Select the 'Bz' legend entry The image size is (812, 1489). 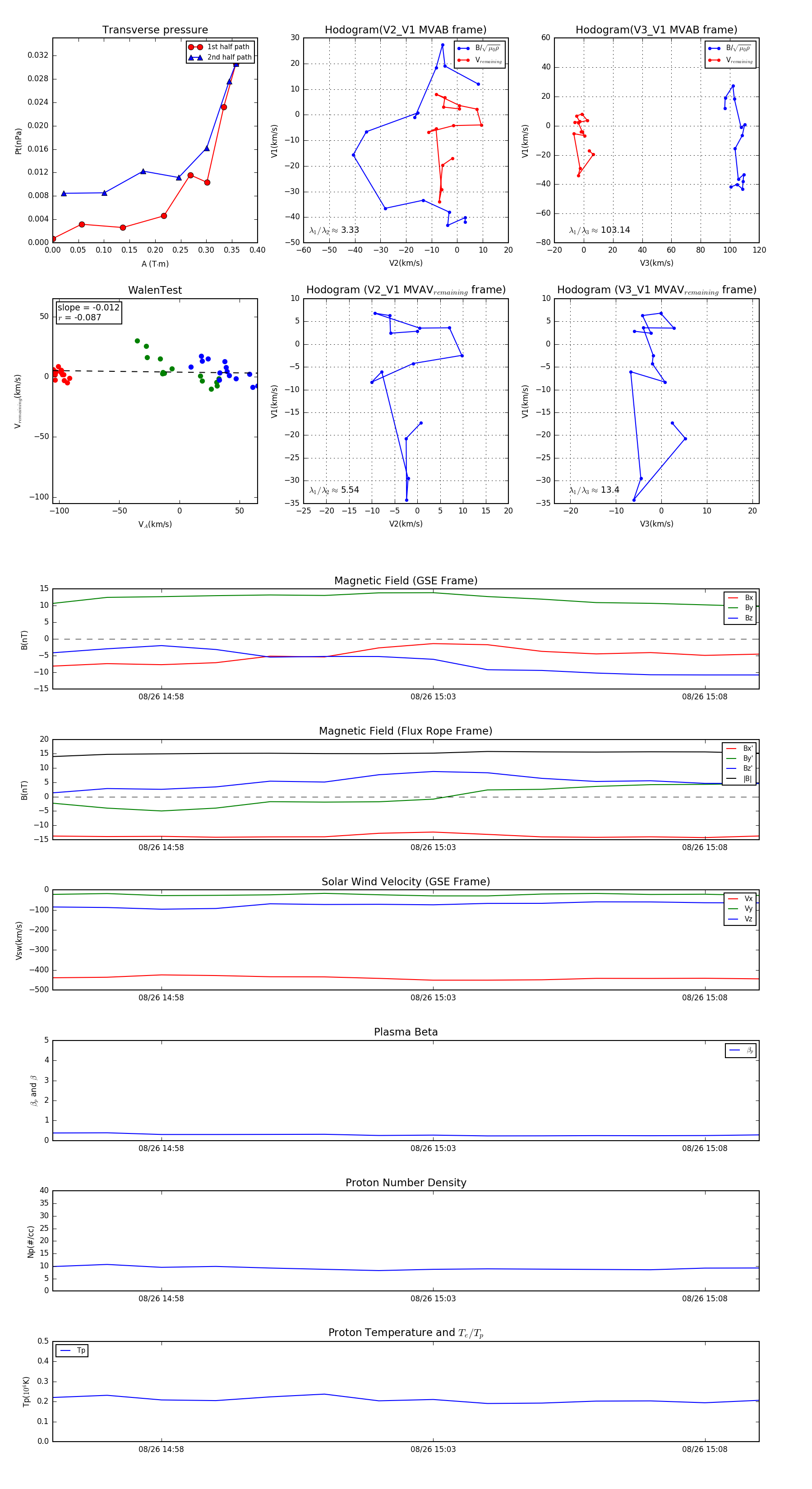click(x=740, y=619)
